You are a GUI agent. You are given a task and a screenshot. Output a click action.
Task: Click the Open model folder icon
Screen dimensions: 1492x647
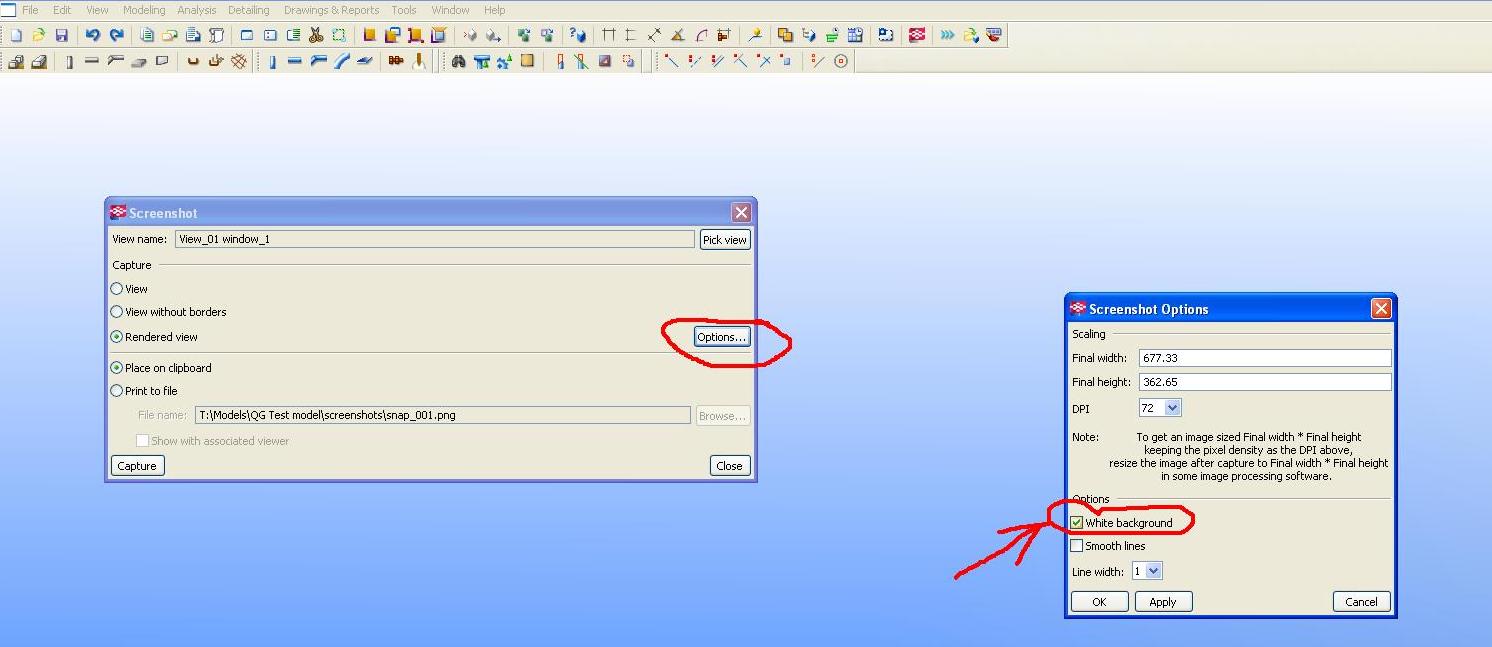38,35
